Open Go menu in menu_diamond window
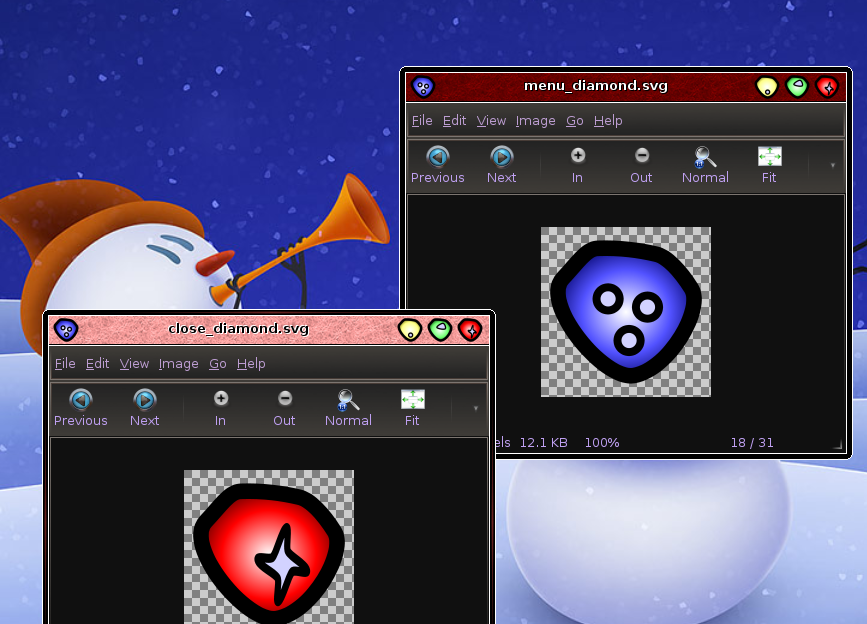 (x=574, y=120)
